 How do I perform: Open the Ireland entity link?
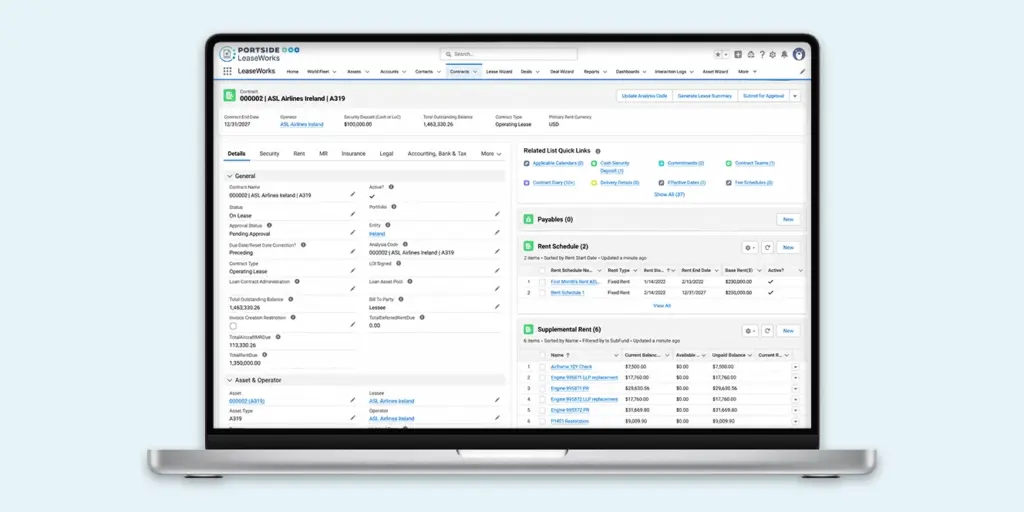[377, 234]
